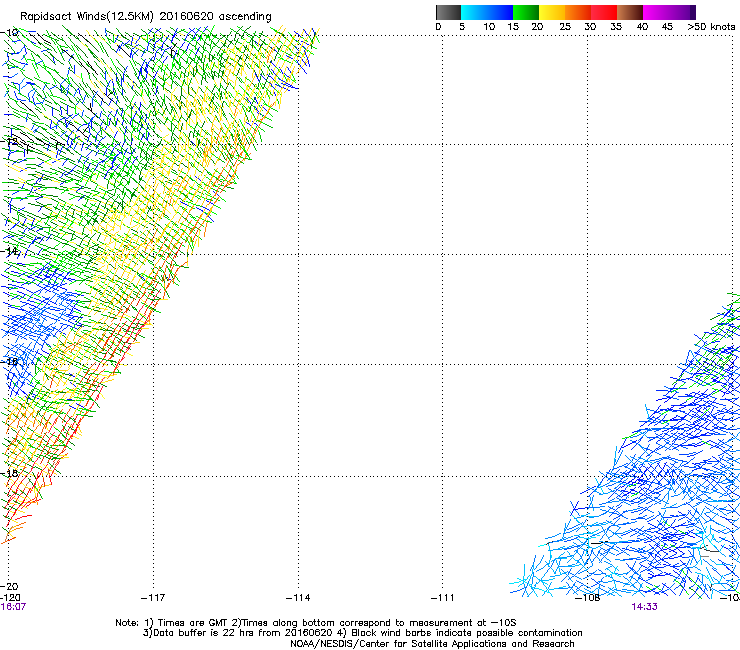740x650 pixels.
Task: Click the gray 0-5 knots legend segment
Action: point(448,12)
